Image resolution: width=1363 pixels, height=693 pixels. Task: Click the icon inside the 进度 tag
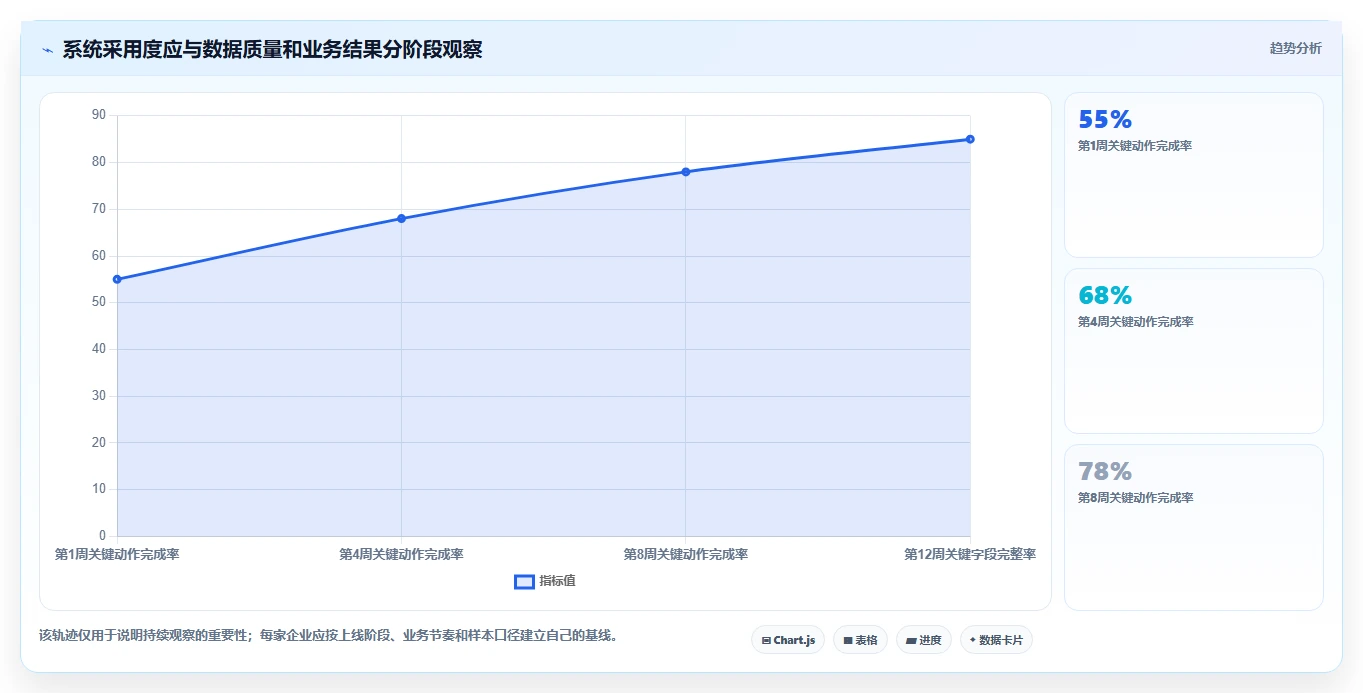(x=911, y=640)
